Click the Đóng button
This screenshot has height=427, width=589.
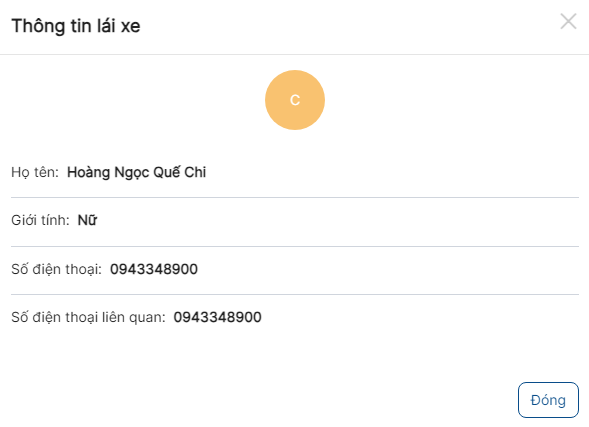548,400
